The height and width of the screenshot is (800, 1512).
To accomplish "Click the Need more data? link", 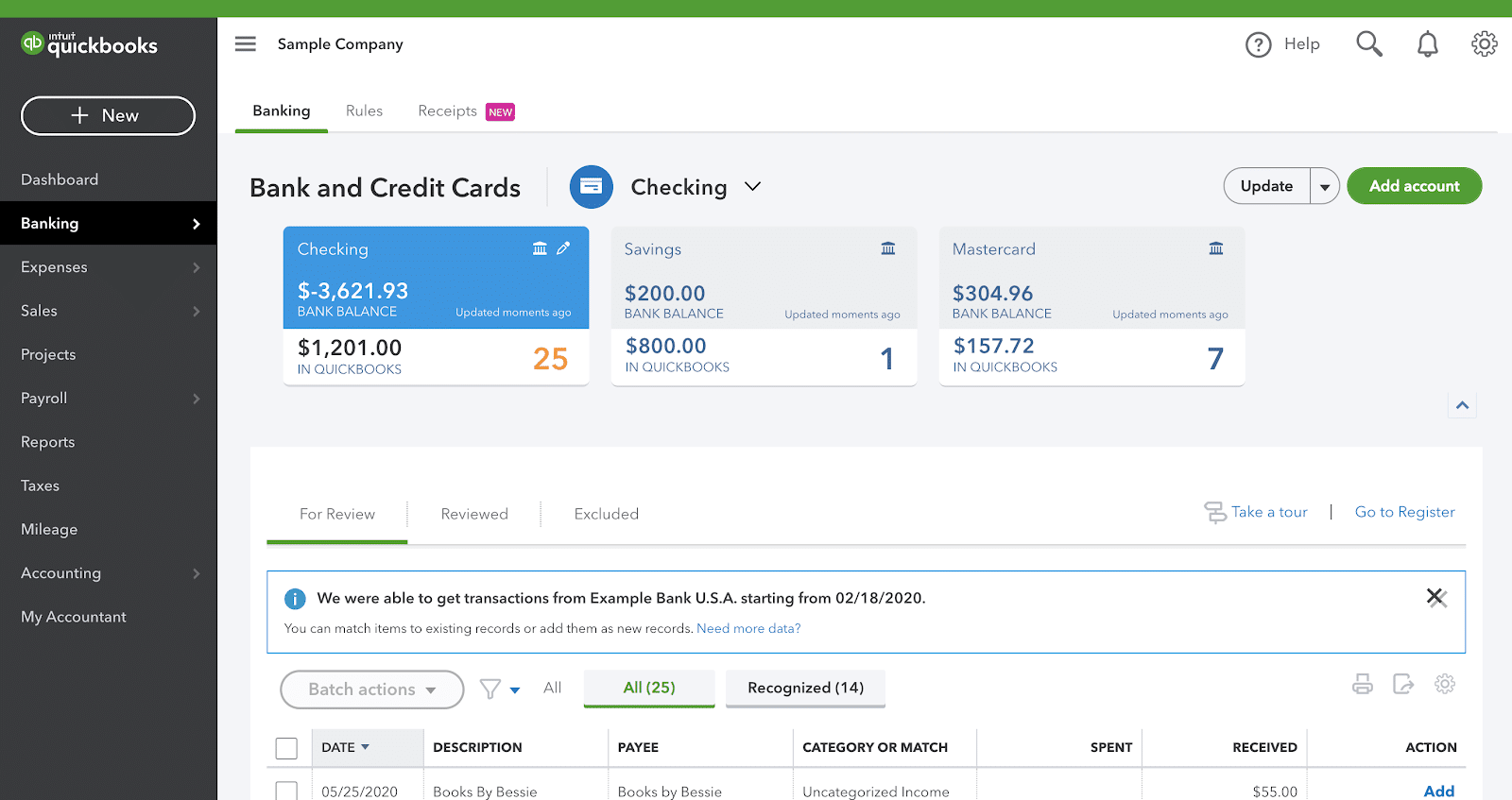I will point(748,628).
